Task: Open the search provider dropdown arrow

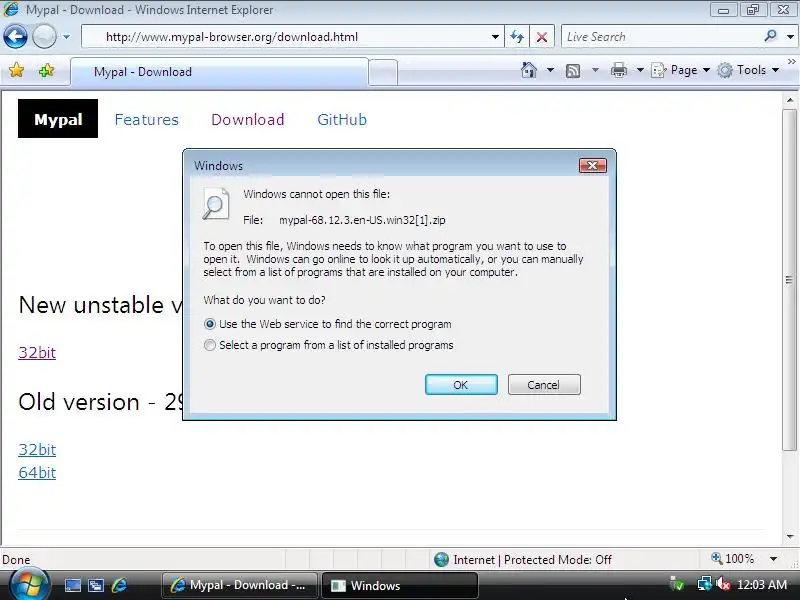Action: (x=790, y=37)
